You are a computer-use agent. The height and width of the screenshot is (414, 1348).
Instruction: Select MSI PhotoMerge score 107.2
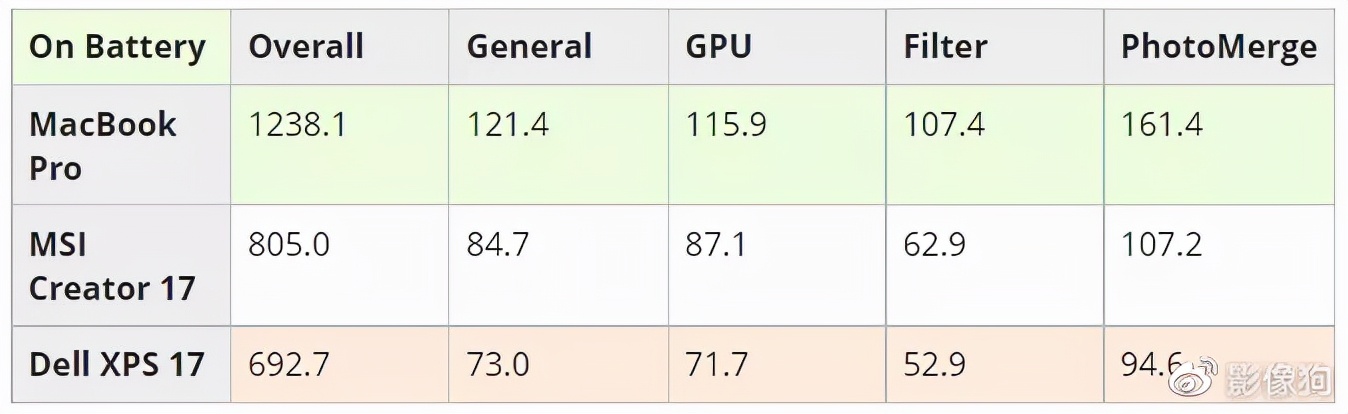point(1162,245)
